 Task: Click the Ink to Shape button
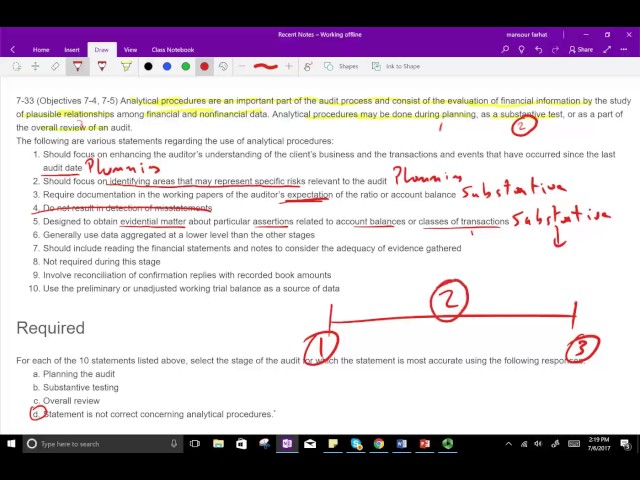point(396,67)
